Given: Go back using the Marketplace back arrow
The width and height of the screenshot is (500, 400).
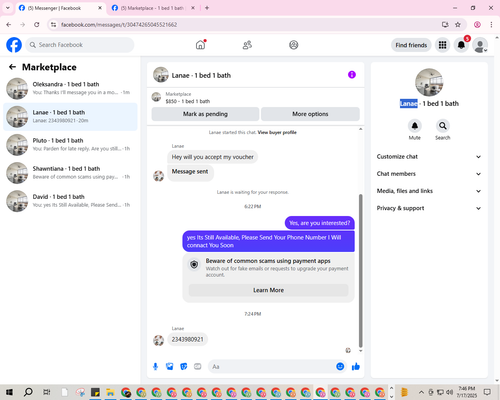Looking at the screenshot, I should 12,67.
